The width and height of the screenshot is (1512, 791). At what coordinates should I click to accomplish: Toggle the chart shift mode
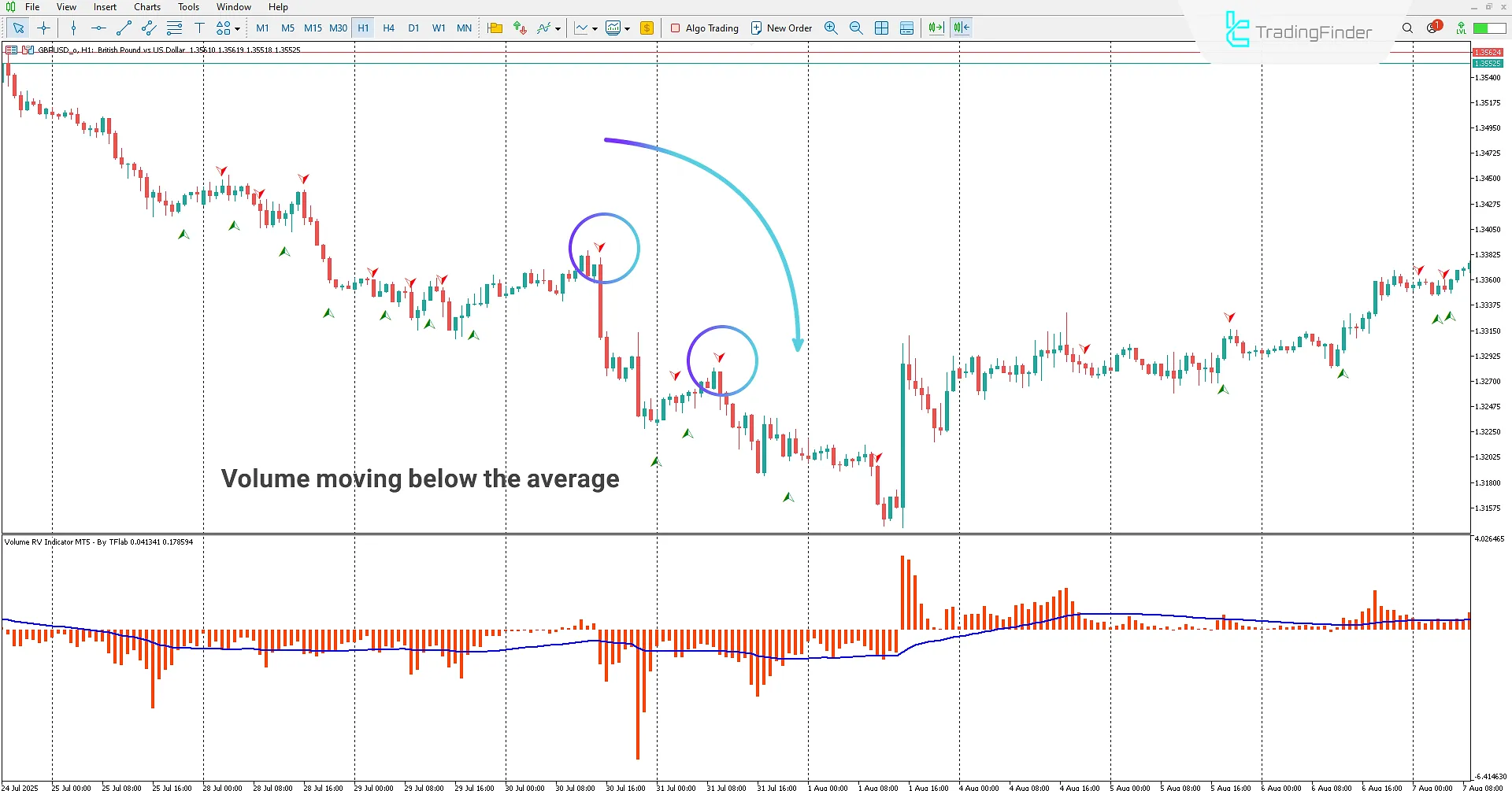960,28
